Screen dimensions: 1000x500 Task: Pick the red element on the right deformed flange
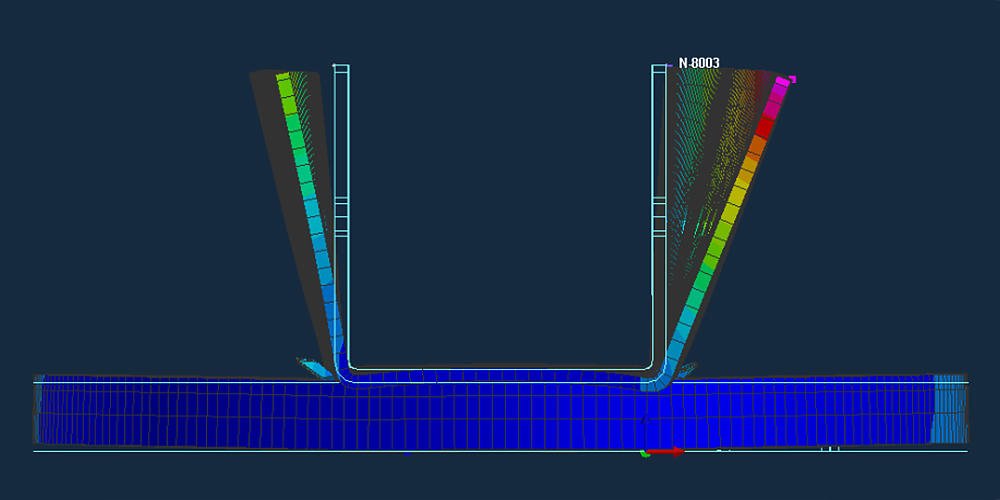766,127
